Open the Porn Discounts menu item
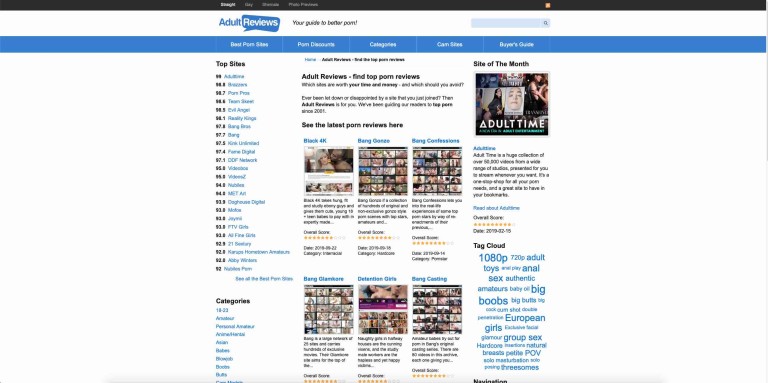 click(316, 44)
